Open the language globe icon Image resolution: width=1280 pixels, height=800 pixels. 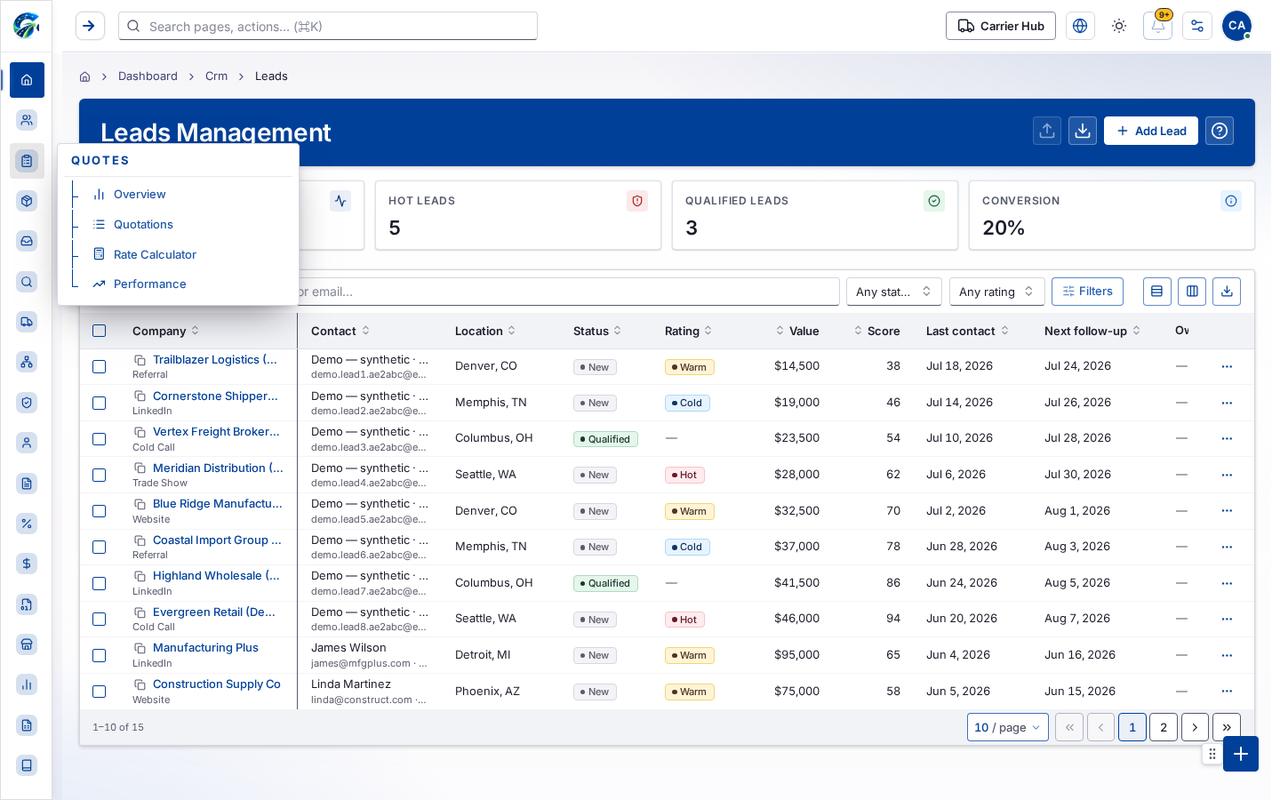pos(1080,26)
